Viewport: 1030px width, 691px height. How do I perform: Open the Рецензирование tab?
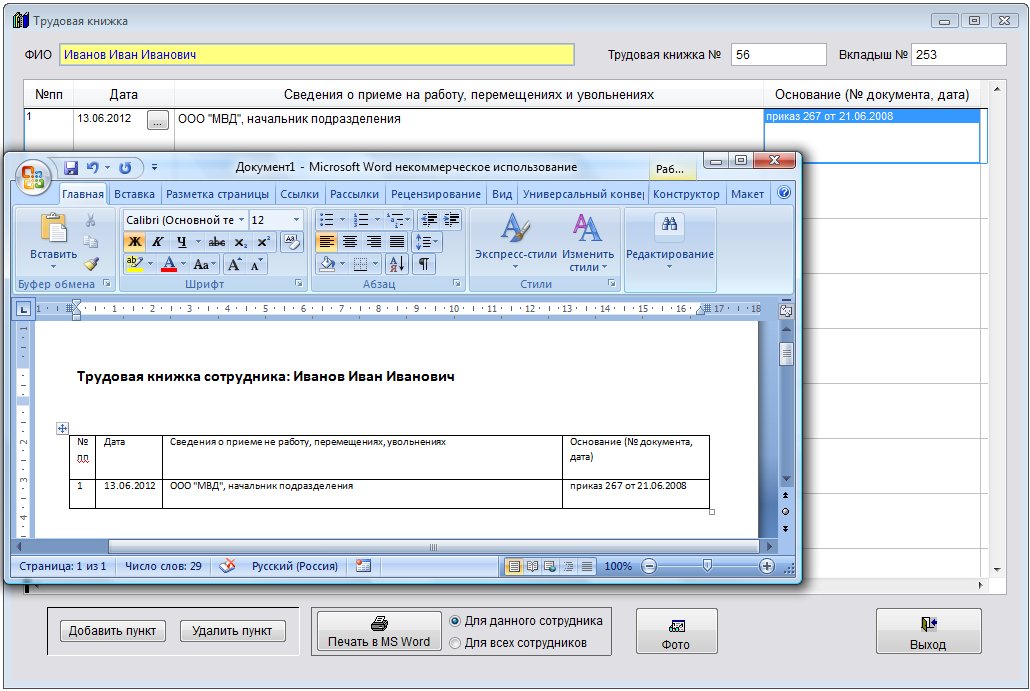(436, 194)
